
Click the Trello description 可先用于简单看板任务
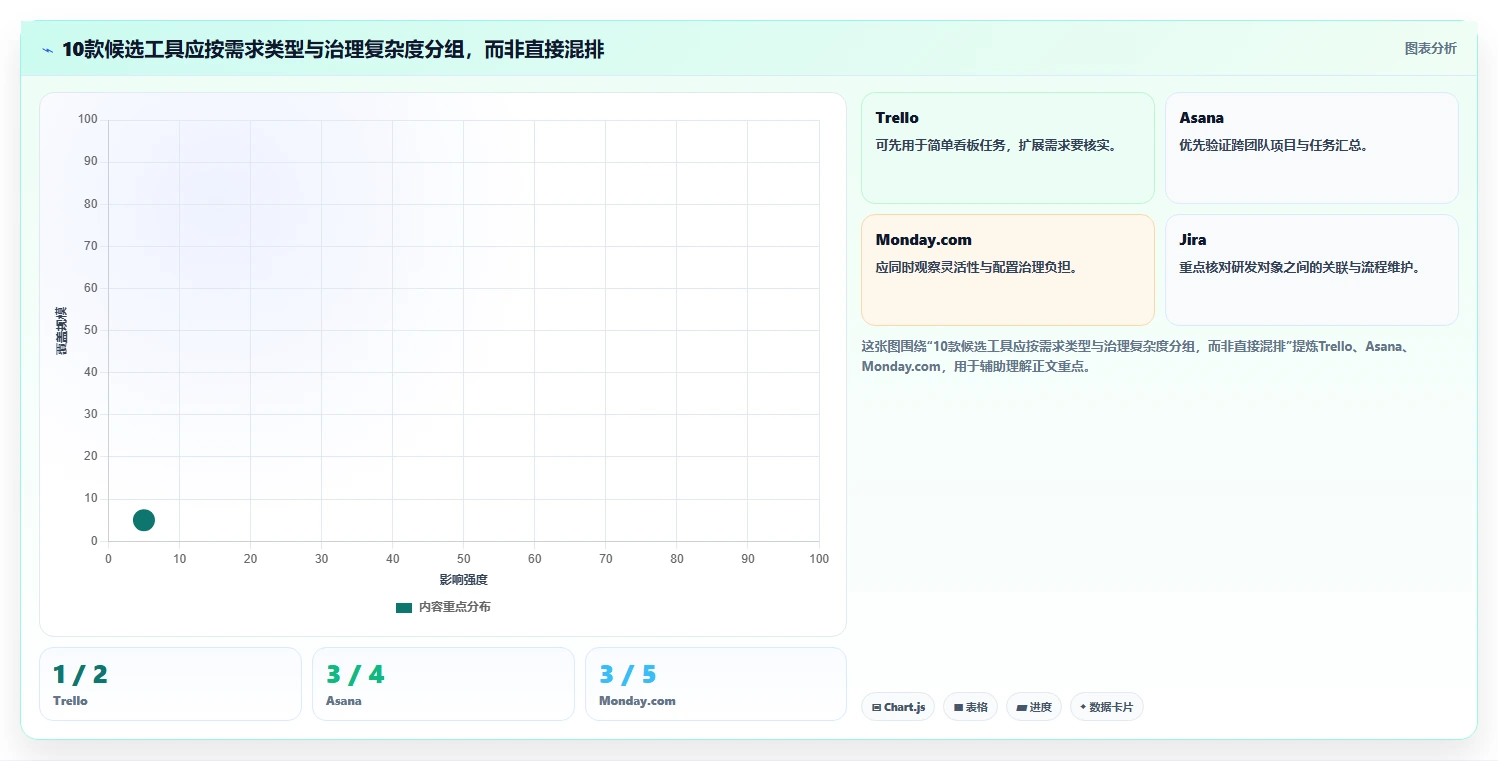[x=998, y=145]
